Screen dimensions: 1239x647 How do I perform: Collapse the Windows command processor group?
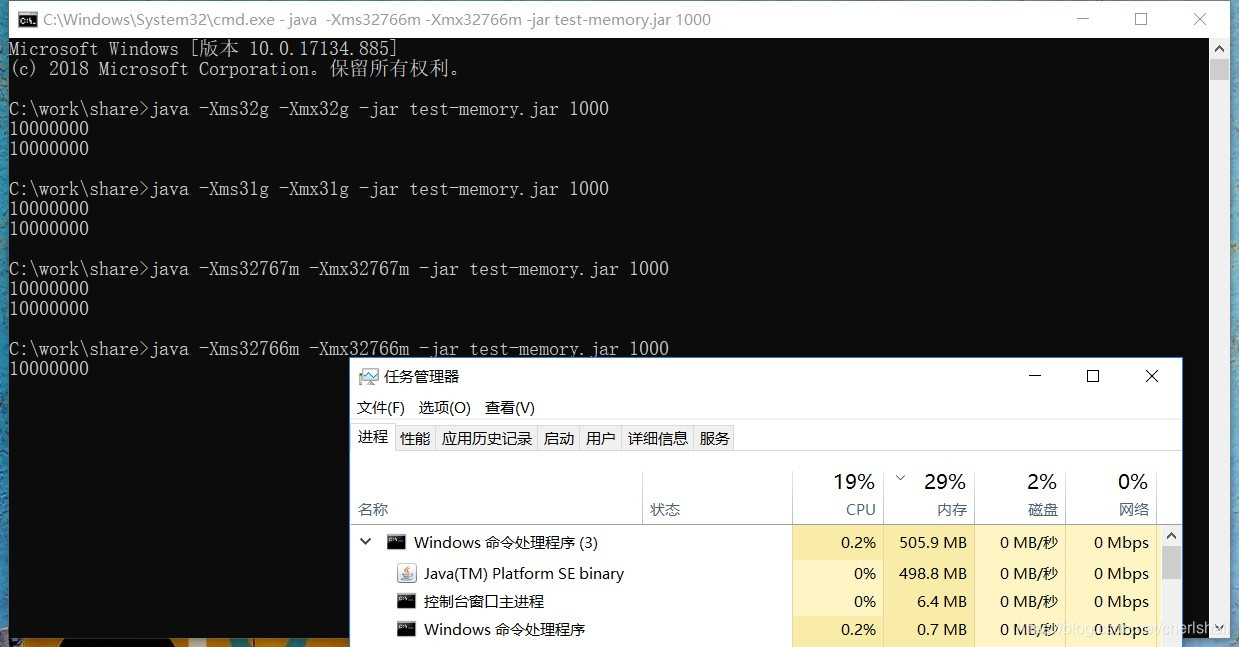click(366, 542)
